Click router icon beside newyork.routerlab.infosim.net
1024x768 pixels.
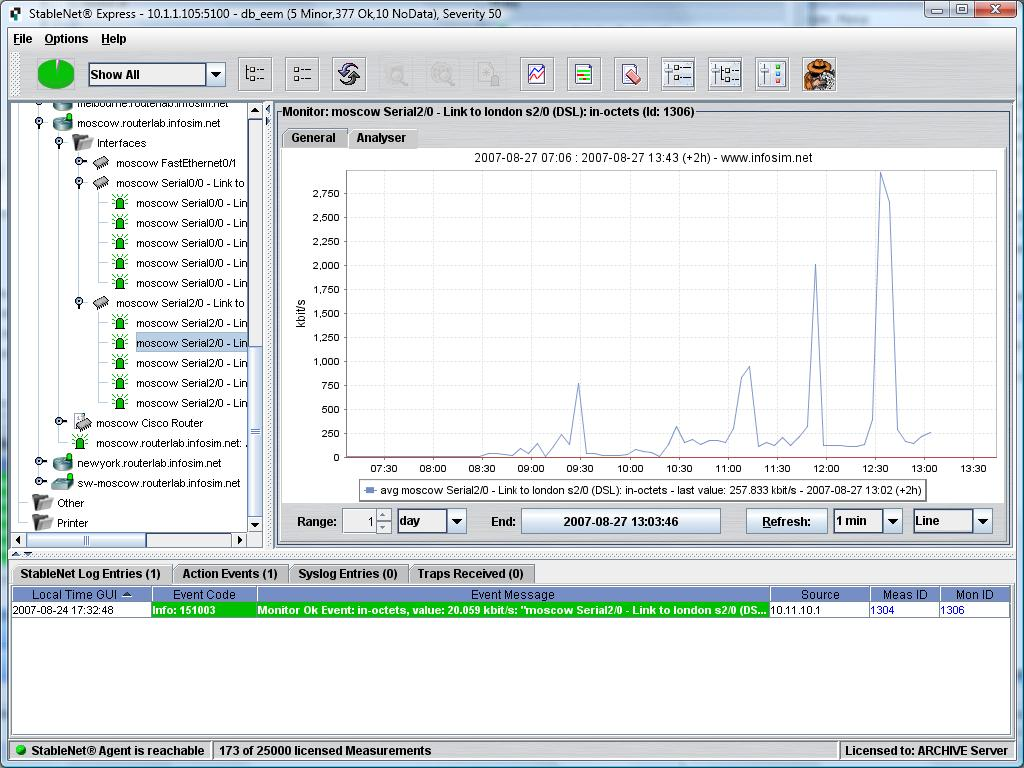63,462
